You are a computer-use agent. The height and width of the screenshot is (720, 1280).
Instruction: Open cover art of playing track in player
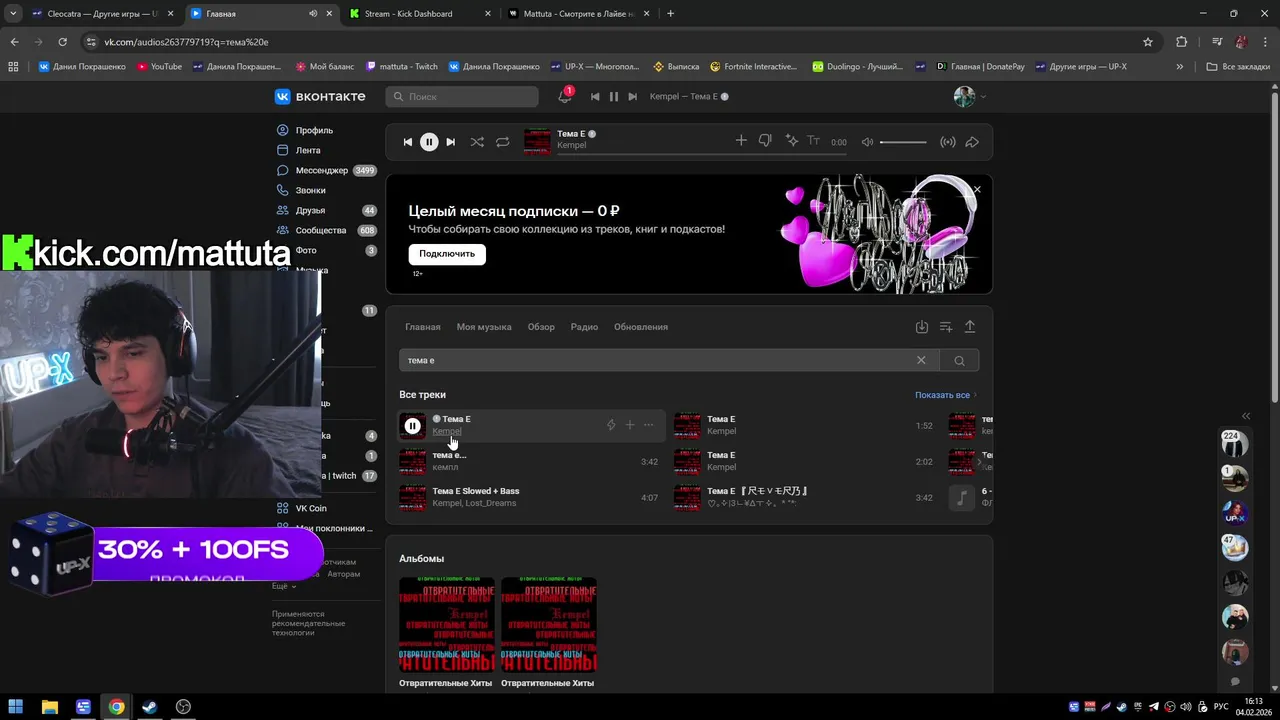[538, 142]
